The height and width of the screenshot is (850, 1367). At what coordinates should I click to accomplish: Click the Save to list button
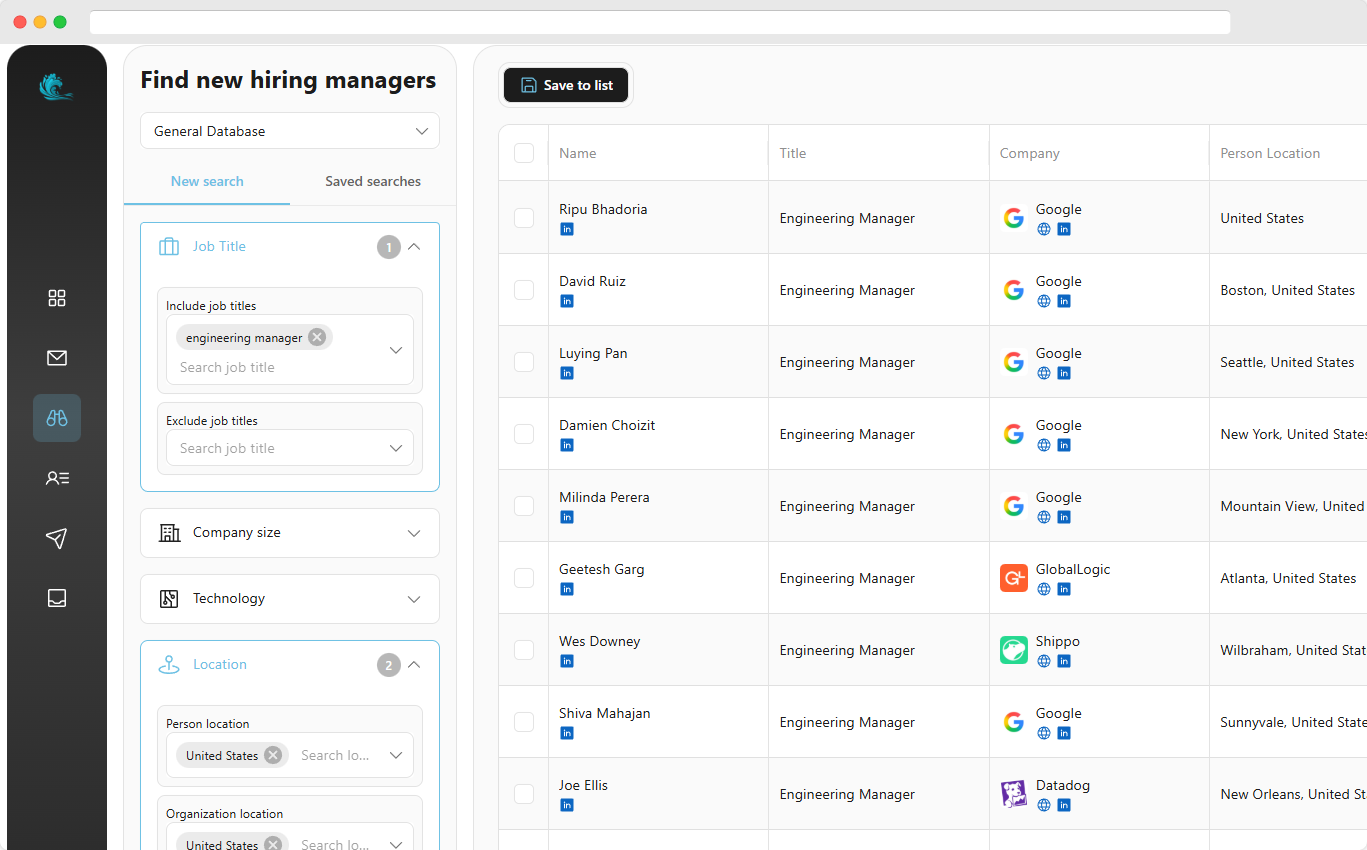[566, 85]
